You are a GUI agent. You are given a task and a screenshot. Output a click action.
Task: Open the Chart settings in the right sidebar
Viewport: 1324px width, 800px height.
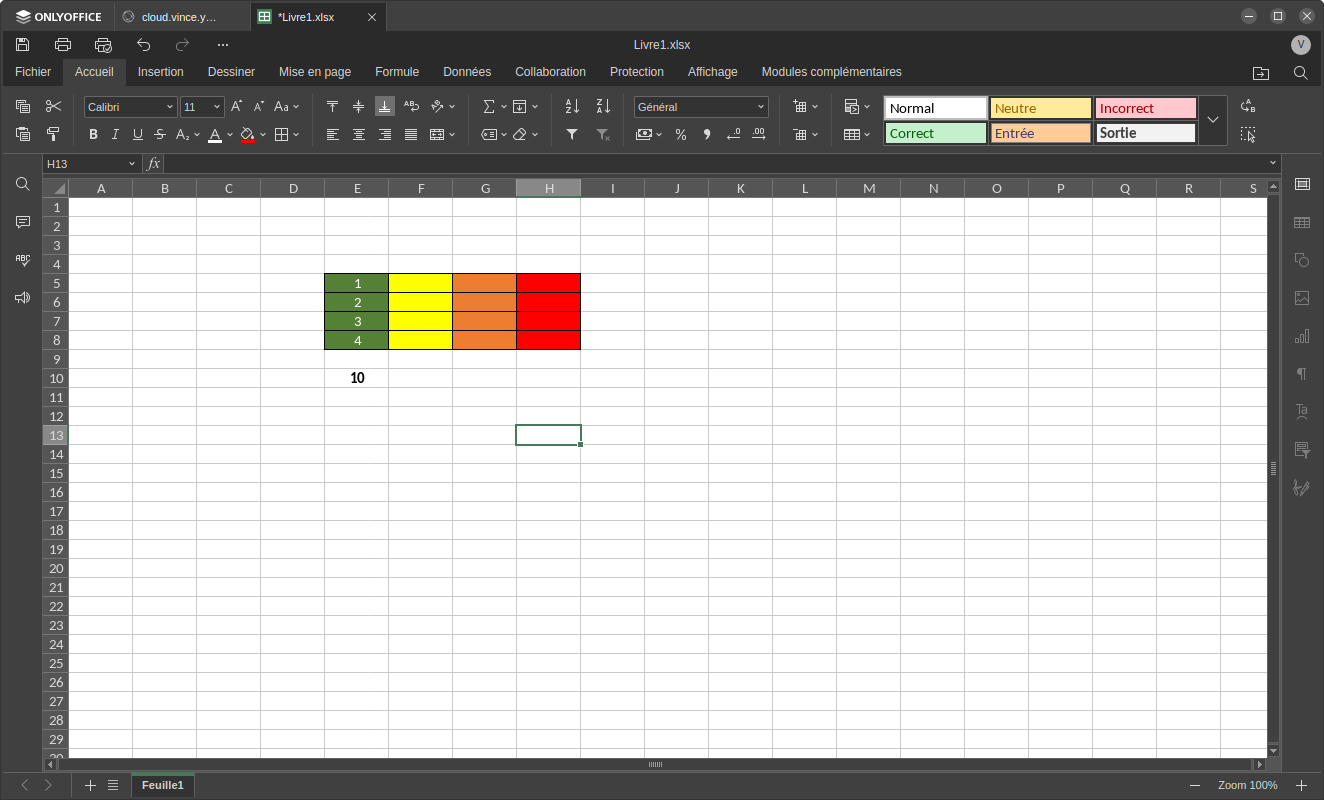[1301, 336]
